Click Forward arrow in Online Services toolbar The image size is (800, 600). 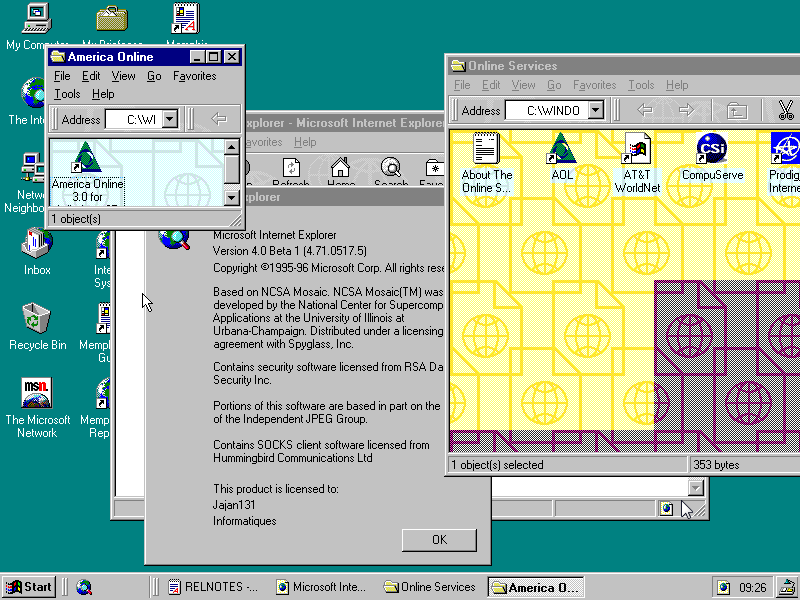pos(687,110)
